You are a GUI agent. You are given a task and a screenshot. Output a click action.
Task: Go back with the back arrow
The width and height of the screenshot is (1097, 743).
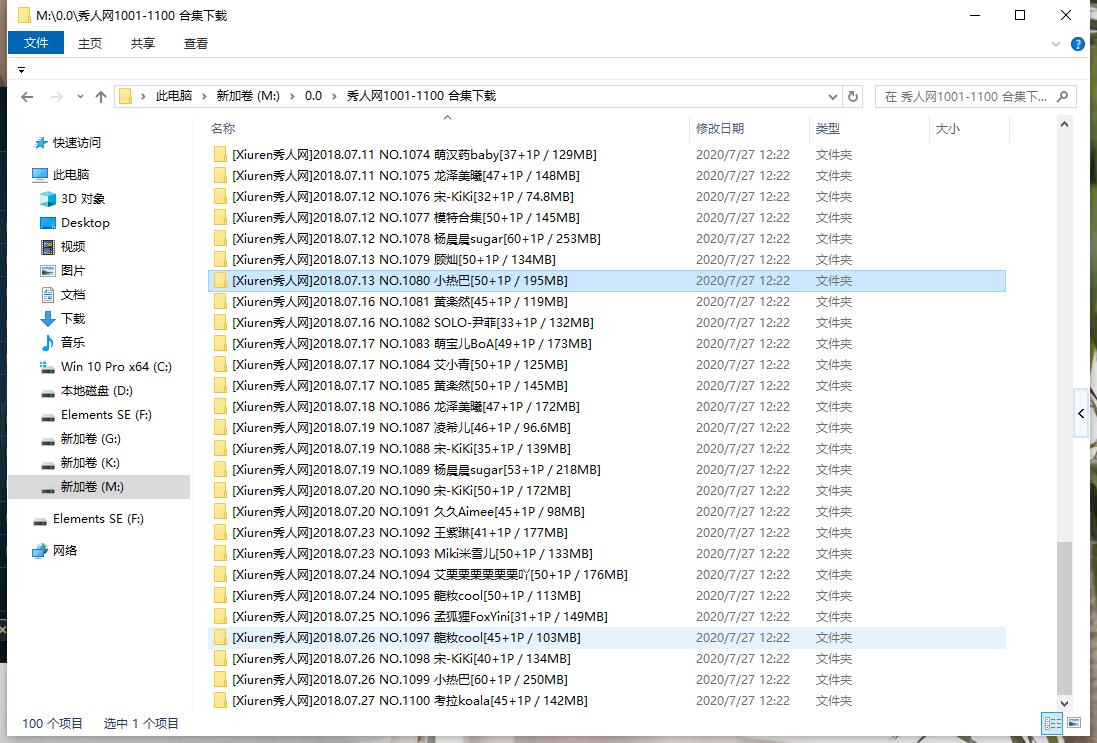[x=27, y=97]
